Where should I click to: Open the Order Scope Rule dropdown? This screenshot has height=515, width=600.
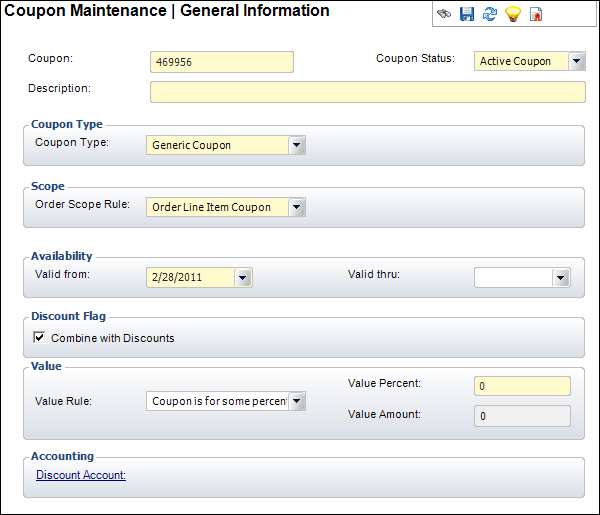tap(297, 207)
